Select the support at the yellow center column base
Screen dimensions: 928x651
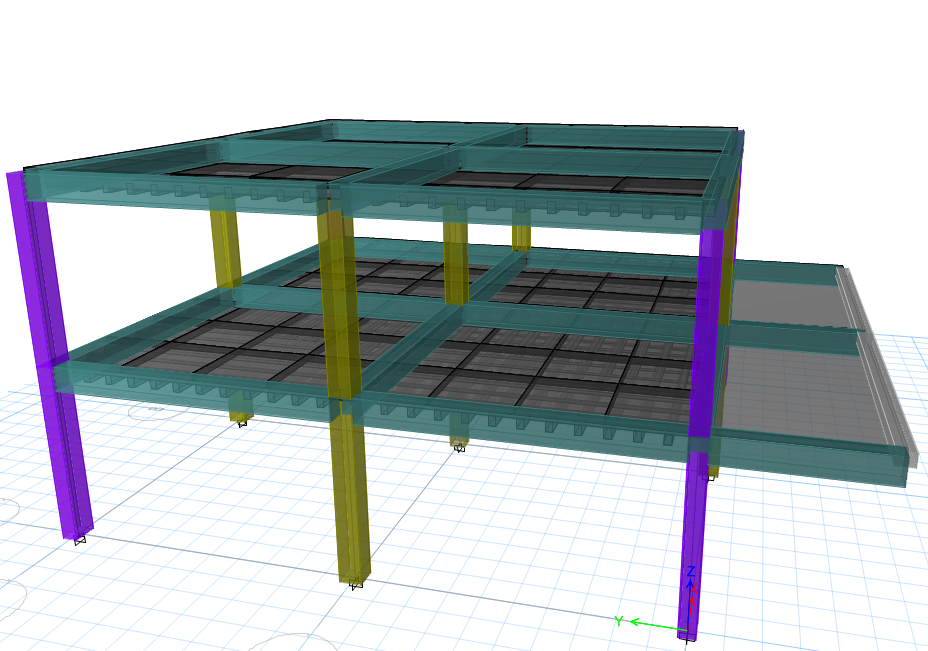(356, 585)
